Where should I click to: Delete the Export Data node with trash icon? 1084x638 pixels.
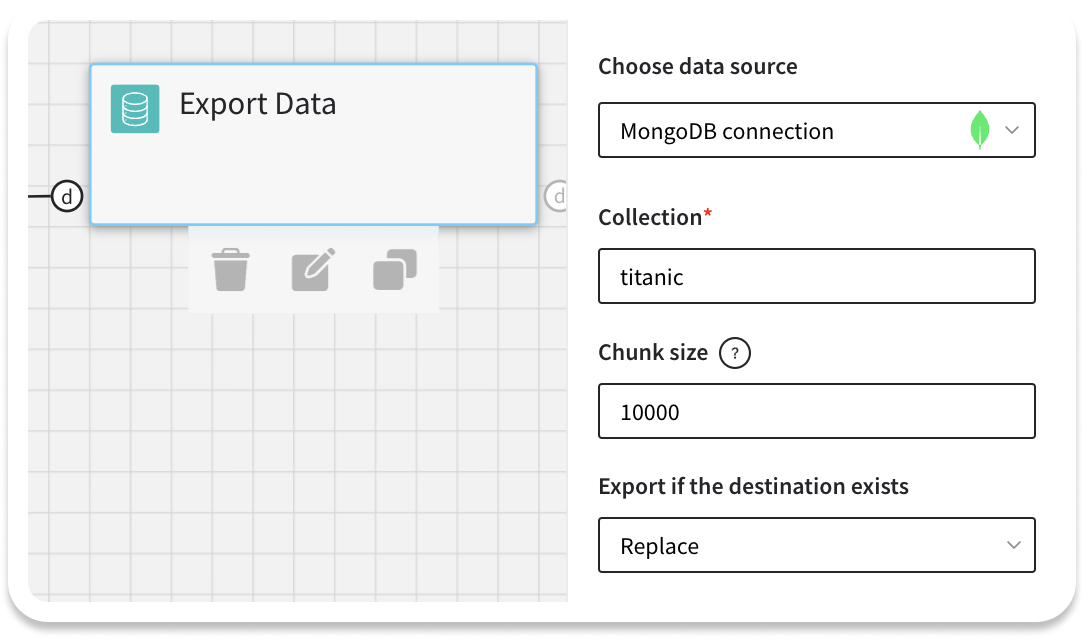230,270
